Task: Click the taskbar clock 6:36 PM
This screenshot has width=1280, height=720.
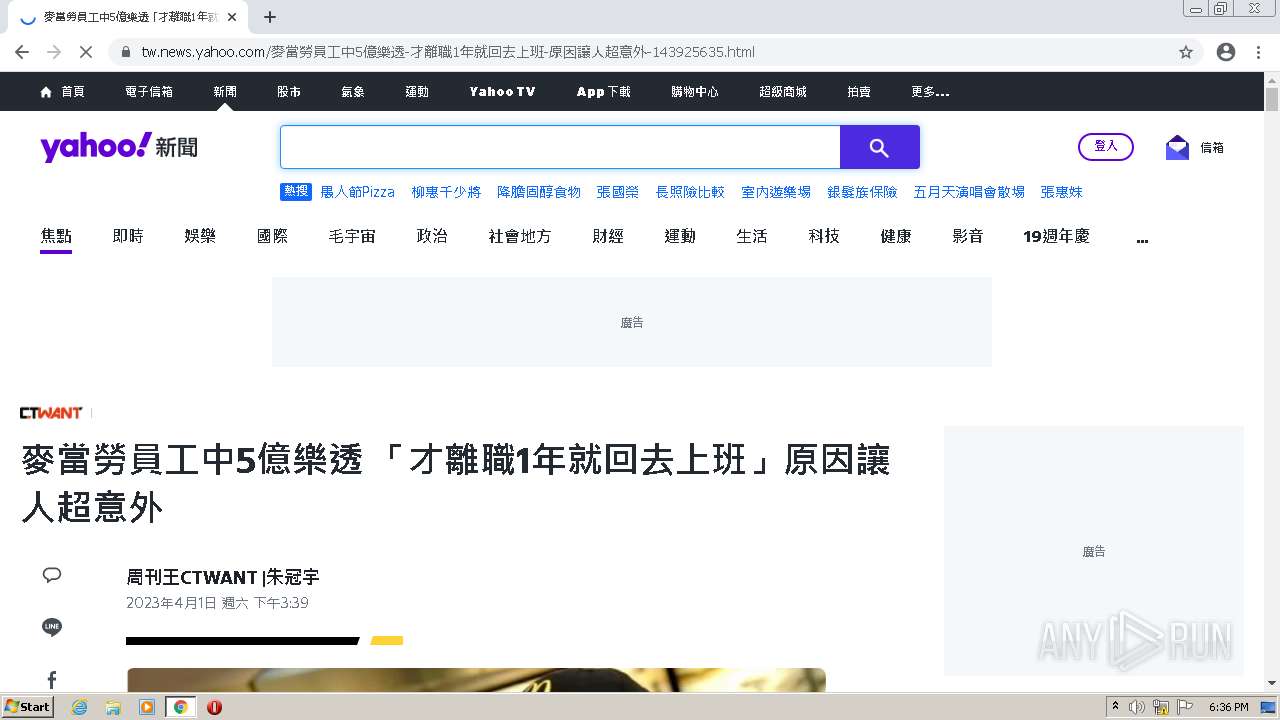Action: (1228, 707)
